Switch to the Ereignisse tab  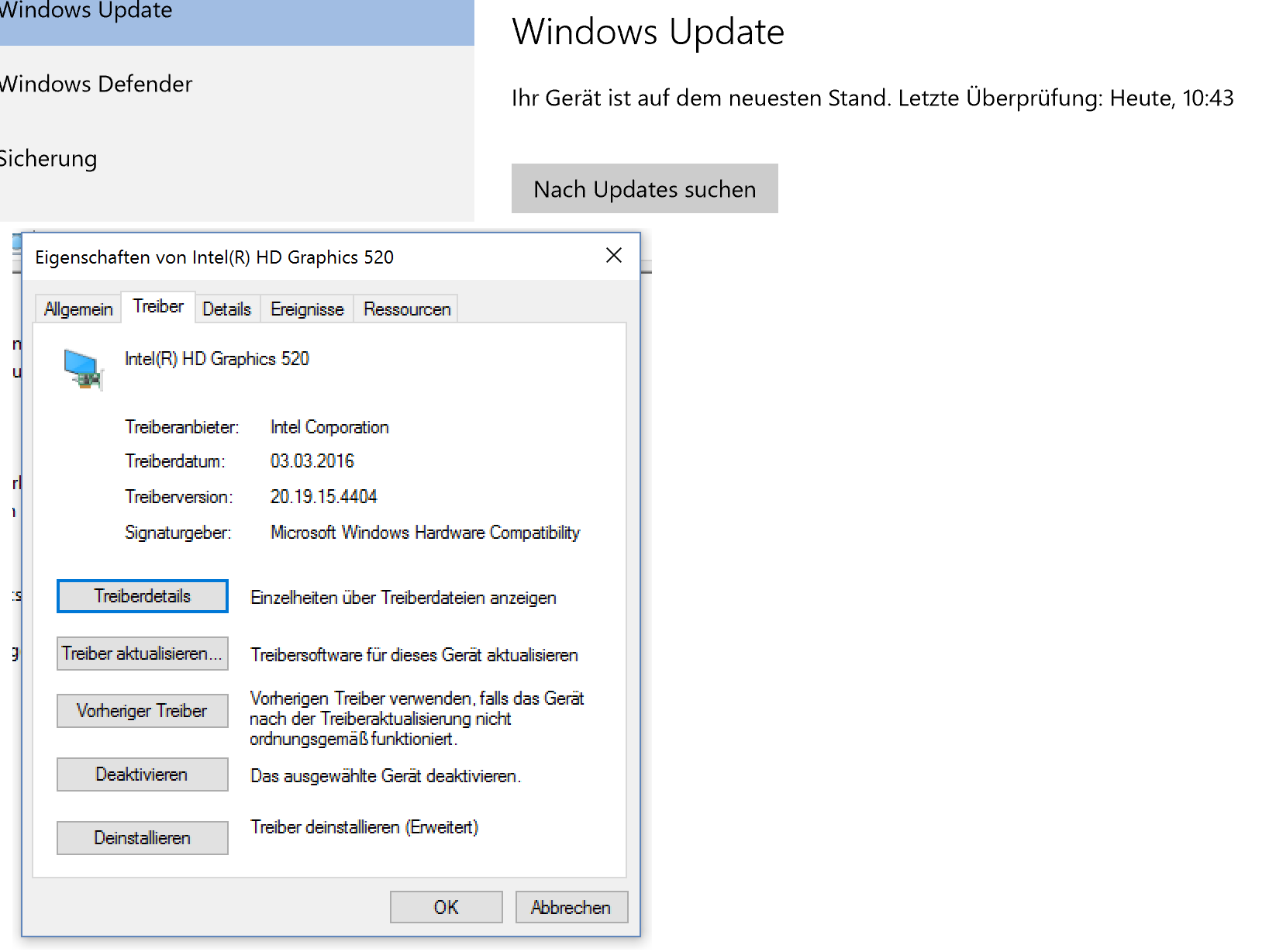pyautogui.click(x=307, y=309)
